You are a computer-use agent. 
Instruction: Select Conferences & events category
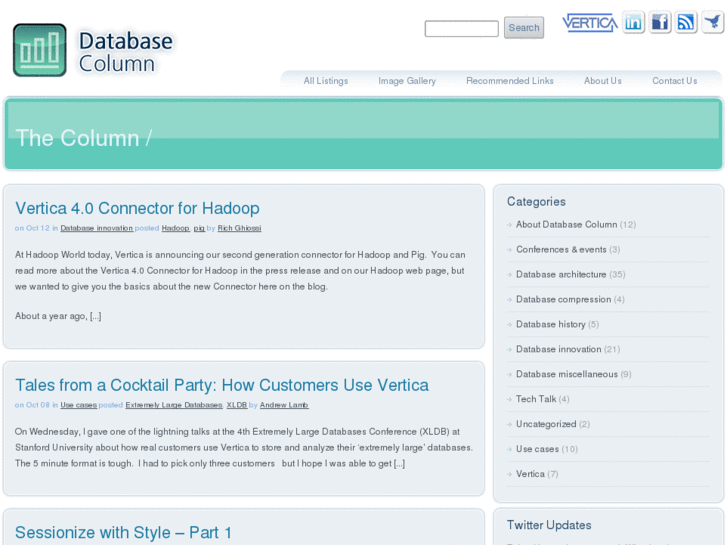point(561,250)
